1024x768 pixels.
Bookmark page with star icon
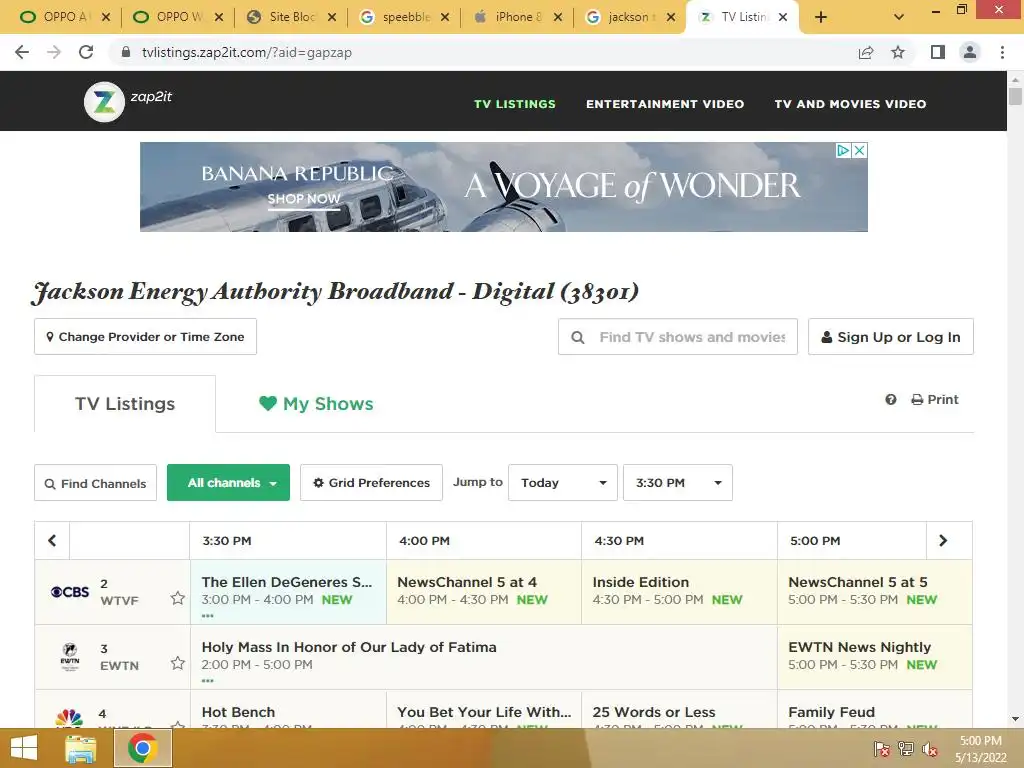coord(898,52)
